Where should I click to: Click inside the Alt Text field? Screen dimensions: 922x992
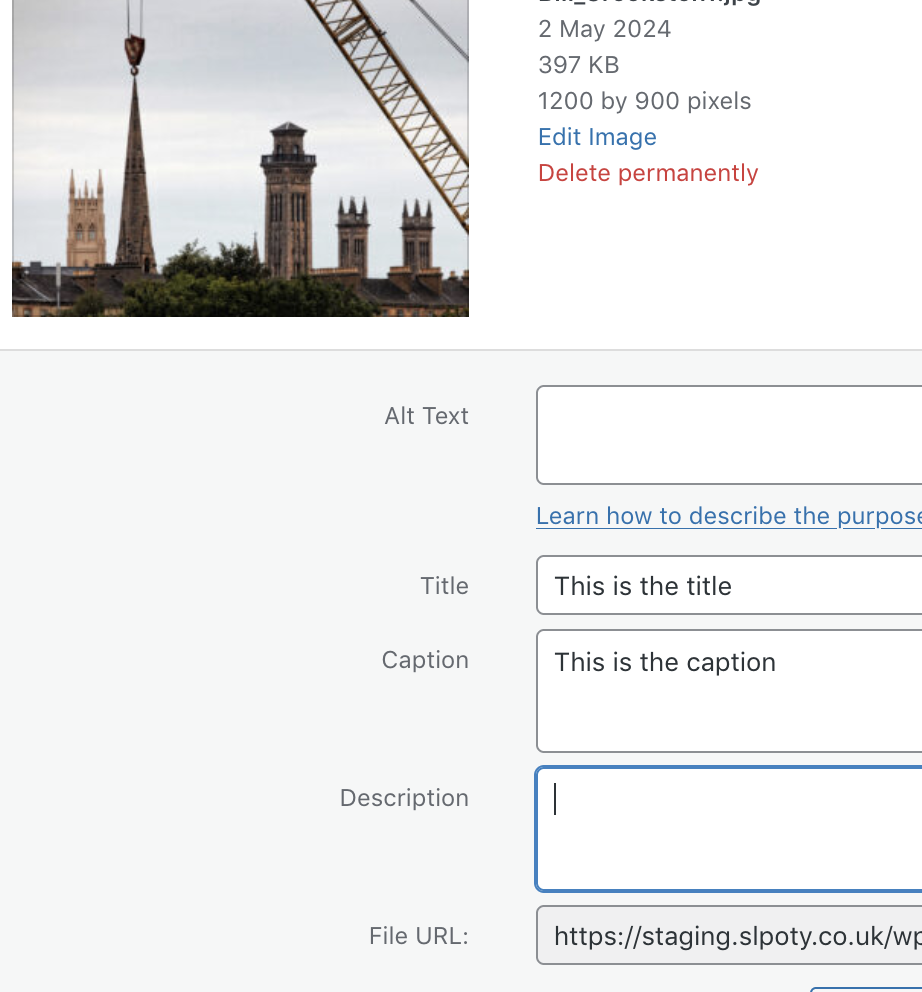click(x=728, y=435)
